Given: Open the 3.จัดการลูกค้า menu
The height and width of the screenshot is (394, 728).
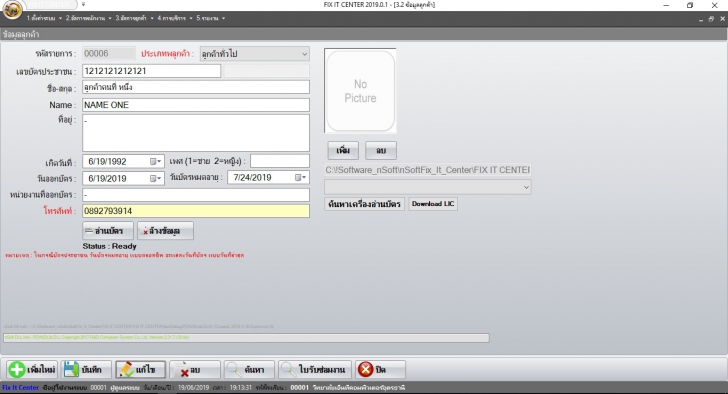Looking at the screenshot, I should tap(134, 18).
